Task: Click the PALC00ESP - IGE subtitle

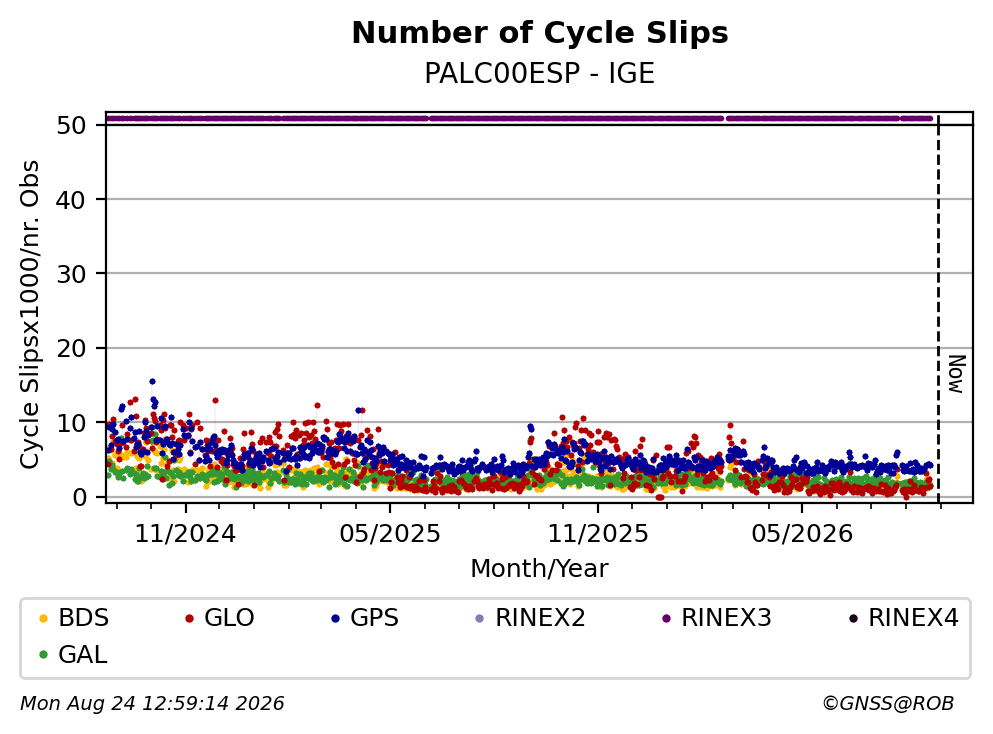Action: click(x=540, y=73)
